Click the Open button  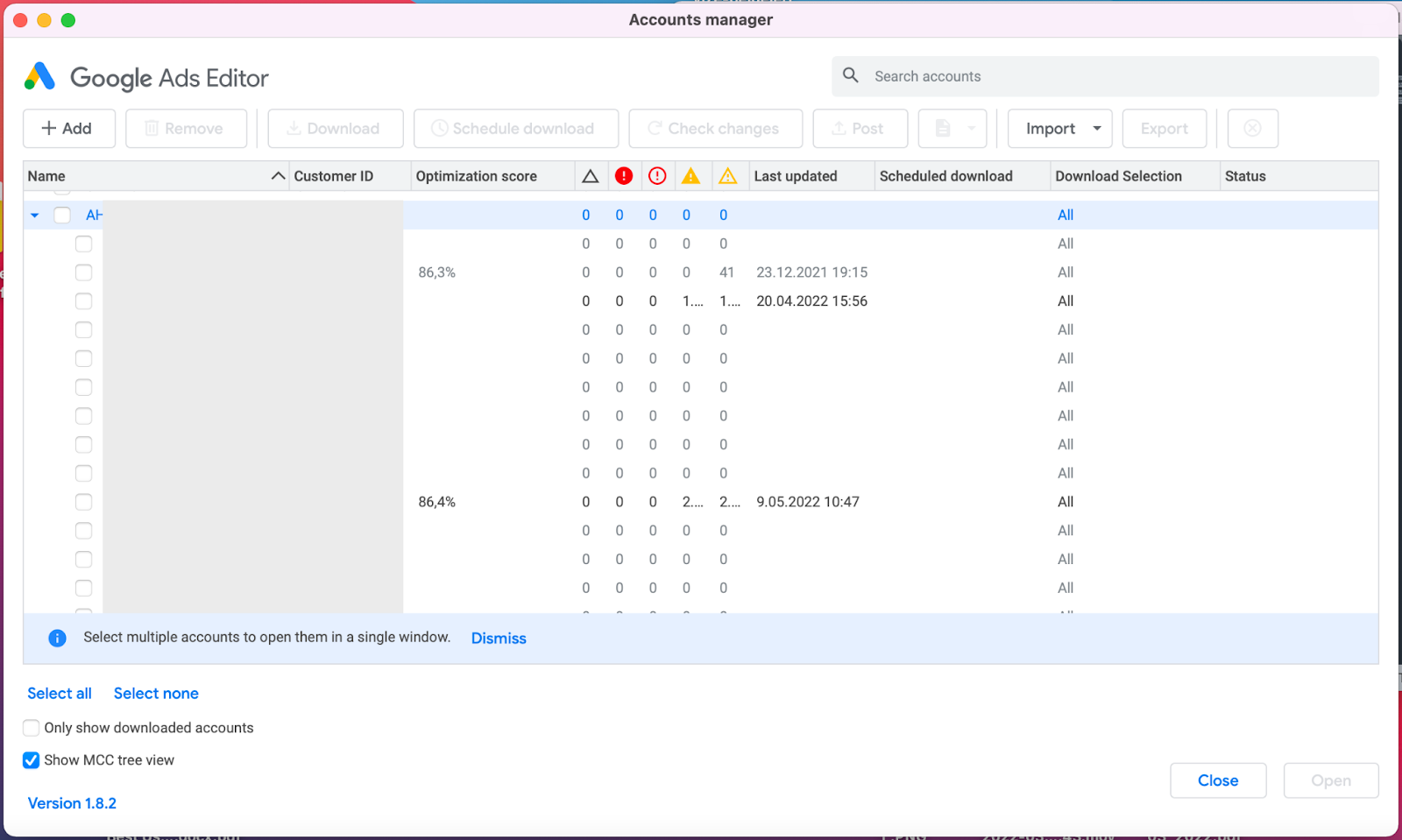tap(1331, 780)
